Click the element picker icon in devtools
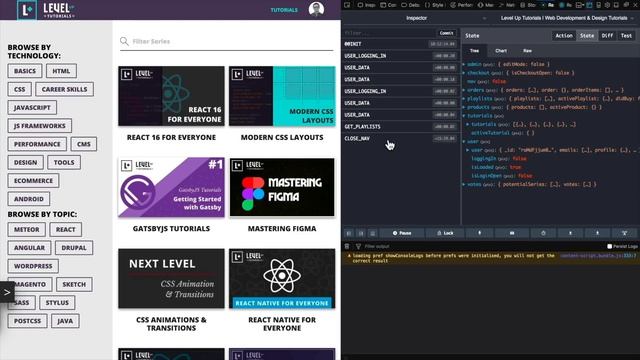 pos(347,5)
